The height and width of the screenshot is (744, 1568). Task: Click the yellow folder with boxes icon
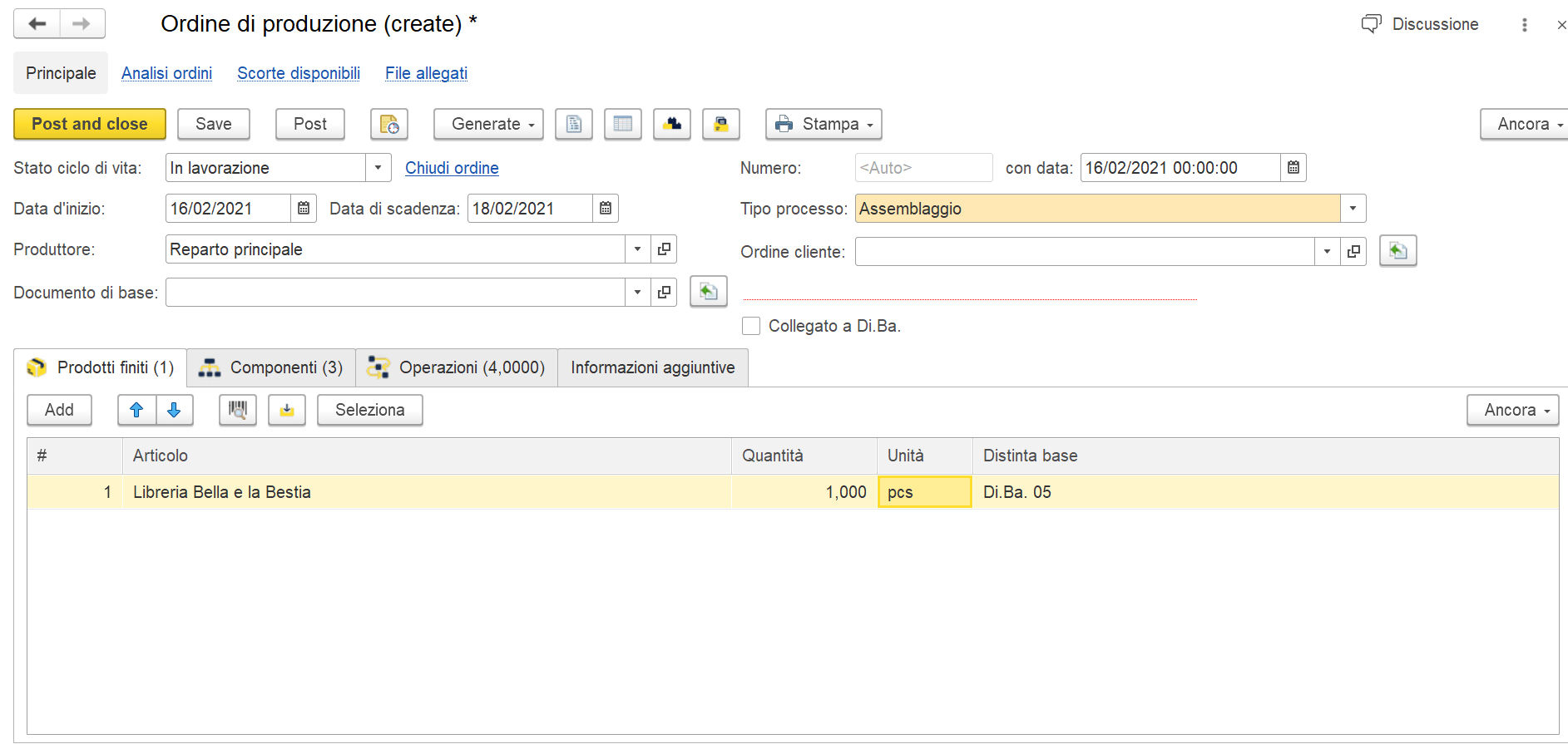pos(721,124)
